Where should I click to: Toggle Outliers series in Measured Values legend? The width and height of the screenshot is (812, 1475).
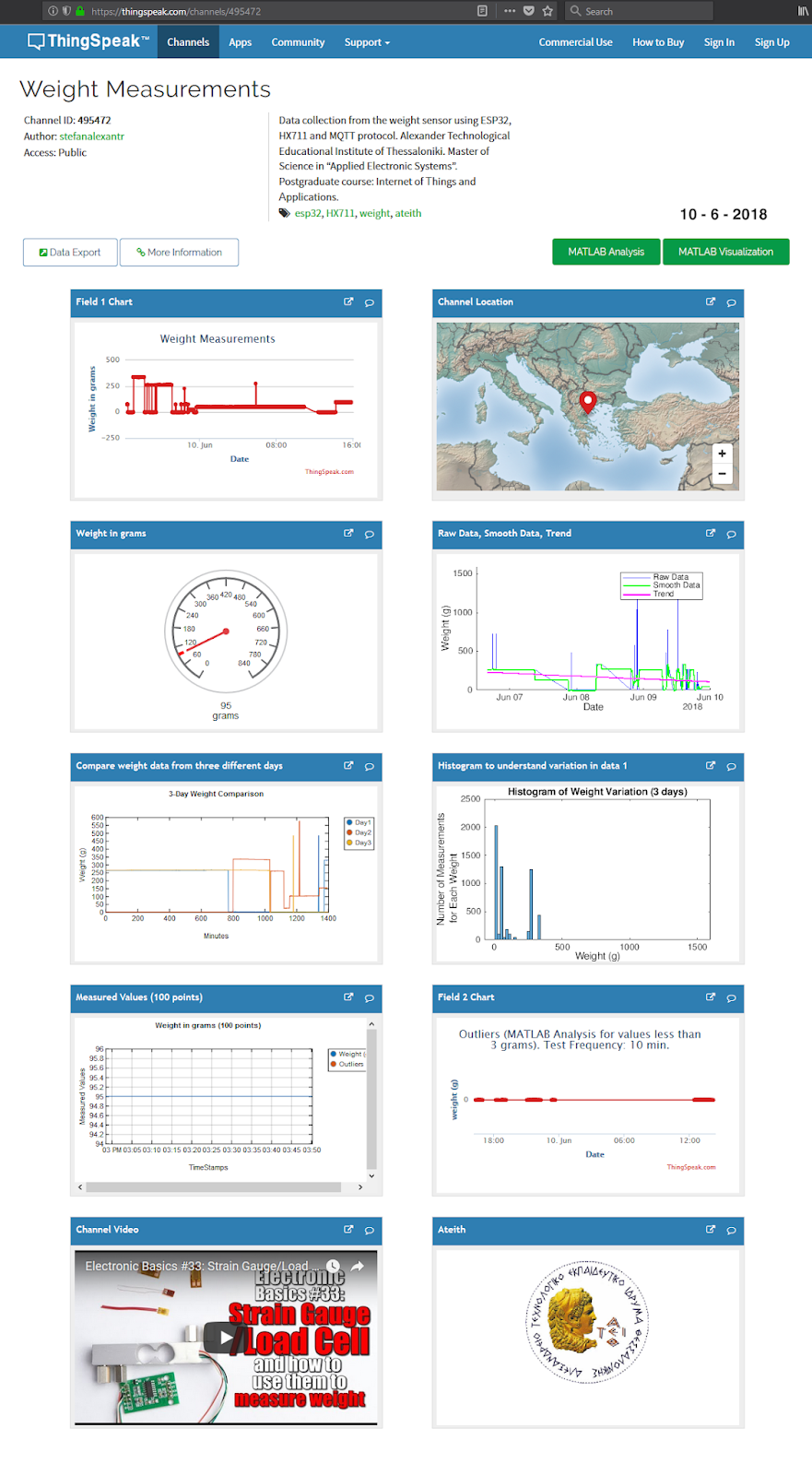pos(347,1064)
